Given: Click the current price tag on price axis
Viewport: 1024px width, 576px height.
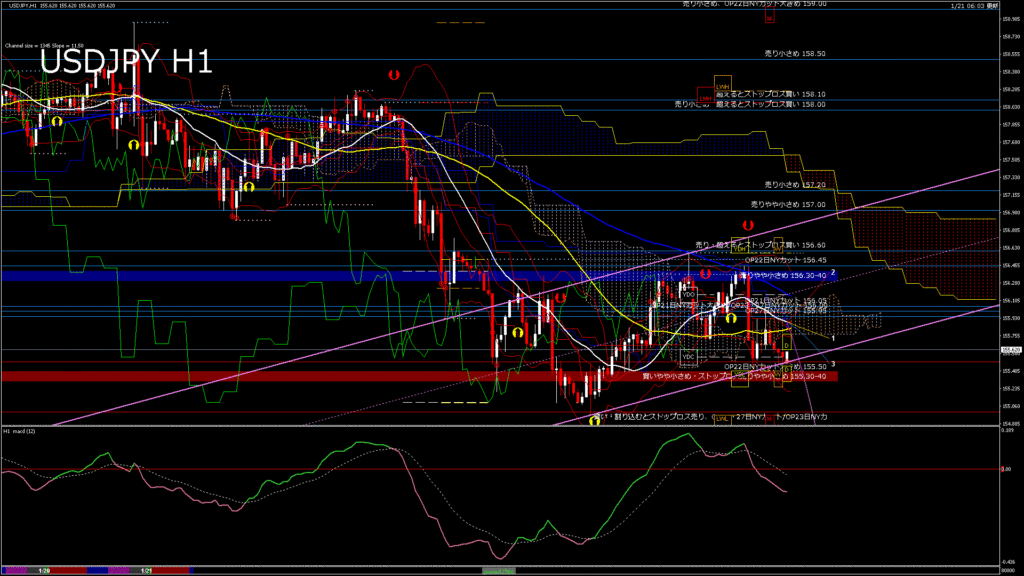Looking at the screenshot, I should coord(1009,350).
